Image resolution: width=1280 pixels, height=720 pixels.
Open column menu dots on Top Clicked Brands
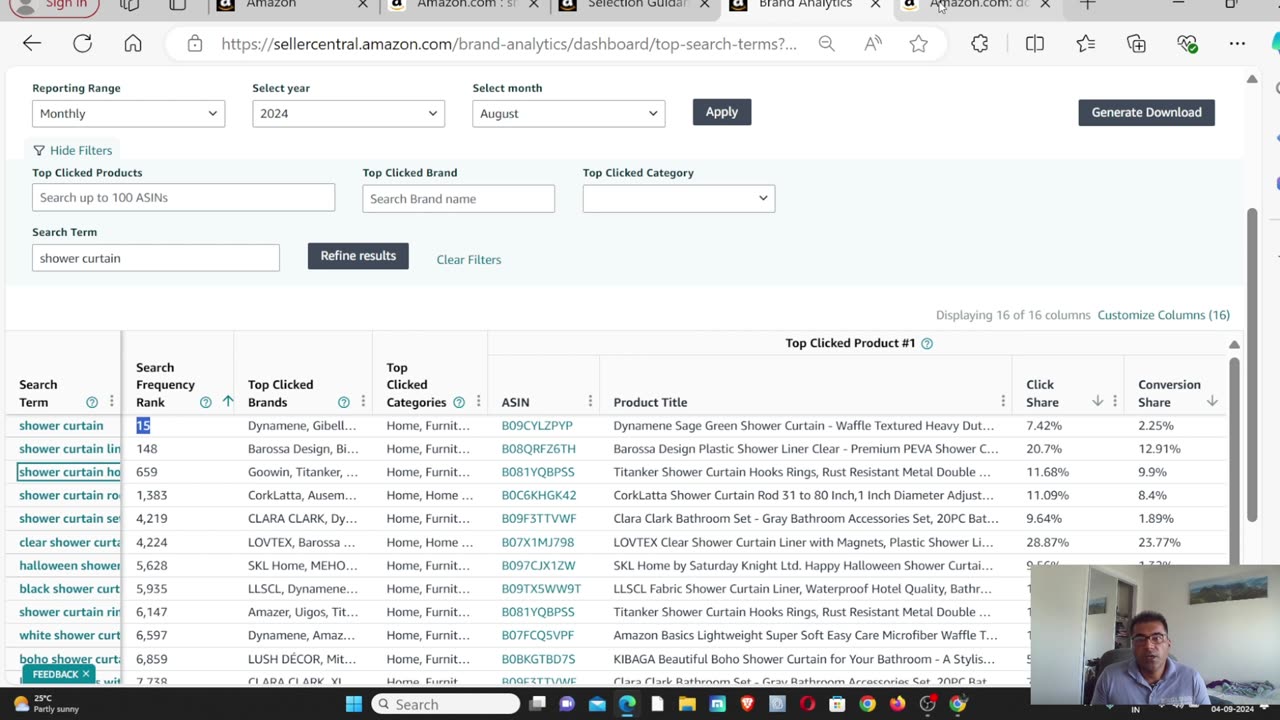tap(363, 402)
